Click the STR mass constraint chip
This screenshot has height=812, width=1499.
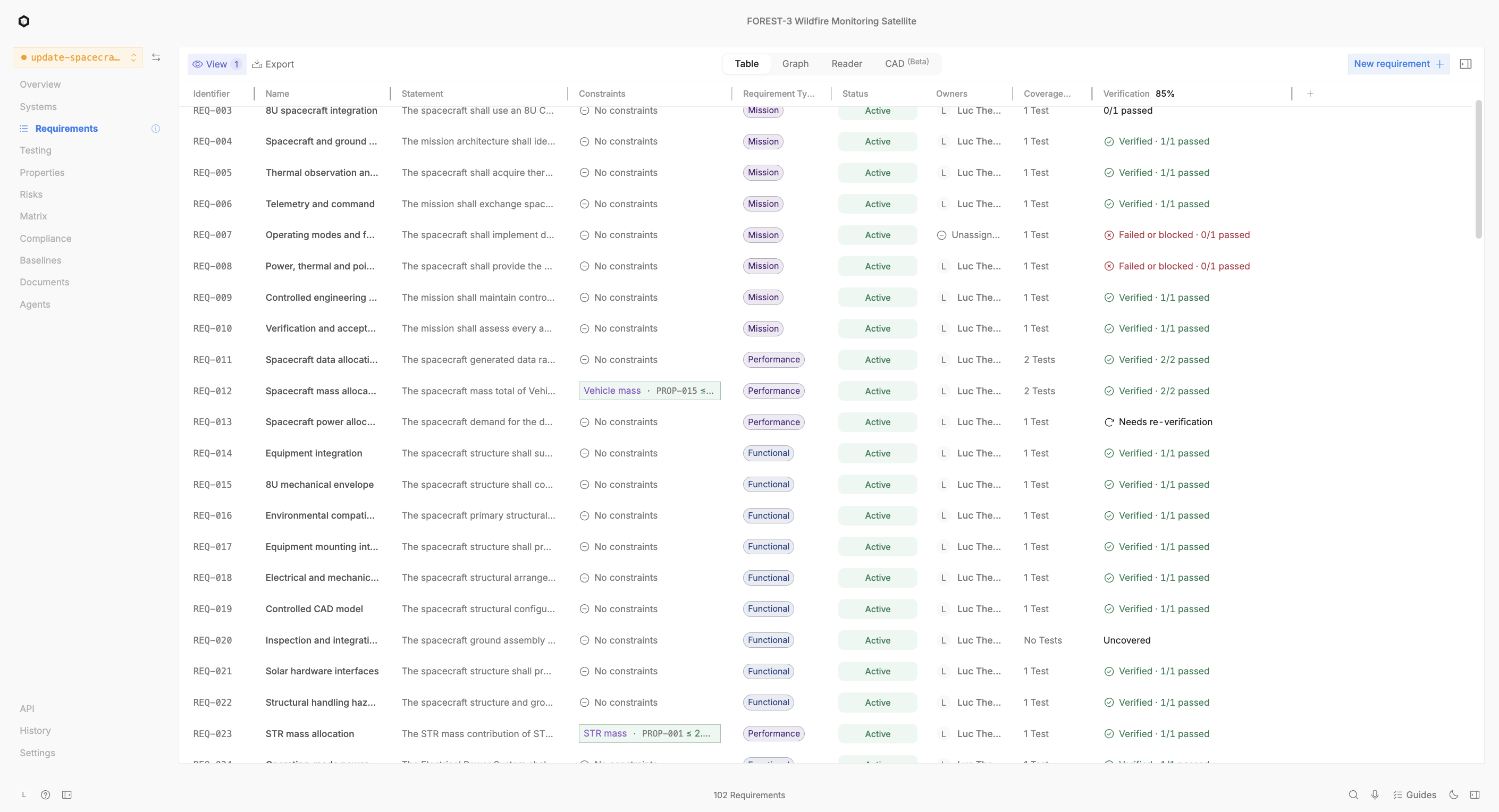(x=650, y=733)
